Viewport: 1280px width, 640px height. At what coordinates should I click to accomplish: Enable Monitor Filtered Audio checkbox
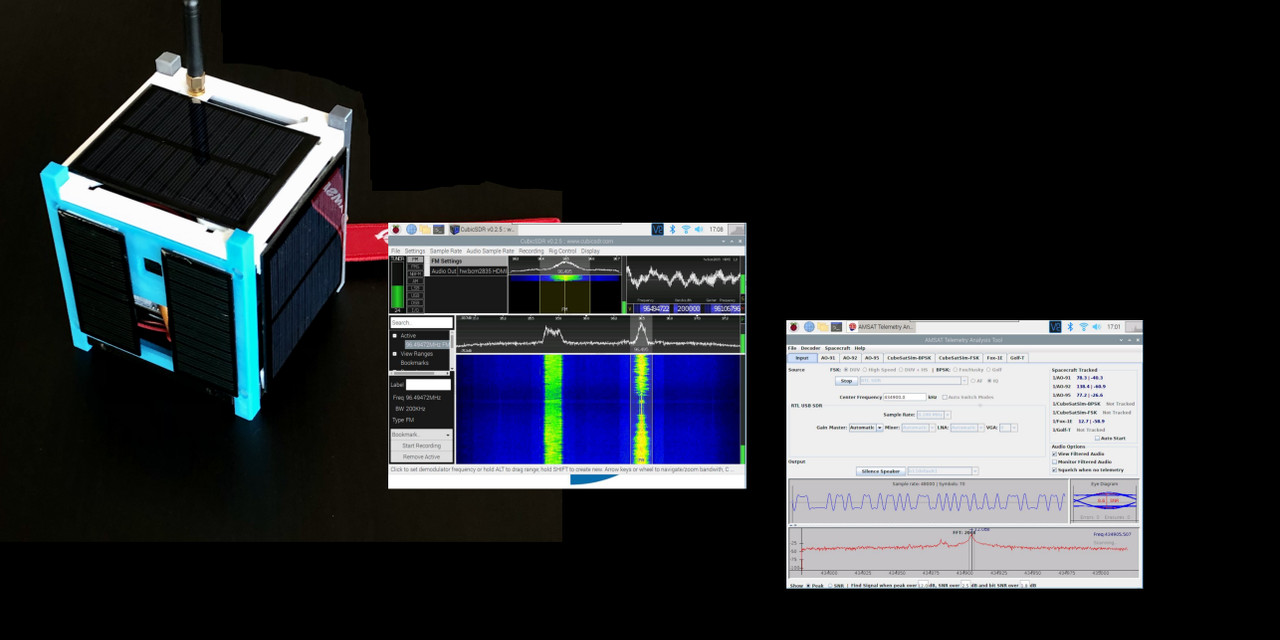point(1055,462)
